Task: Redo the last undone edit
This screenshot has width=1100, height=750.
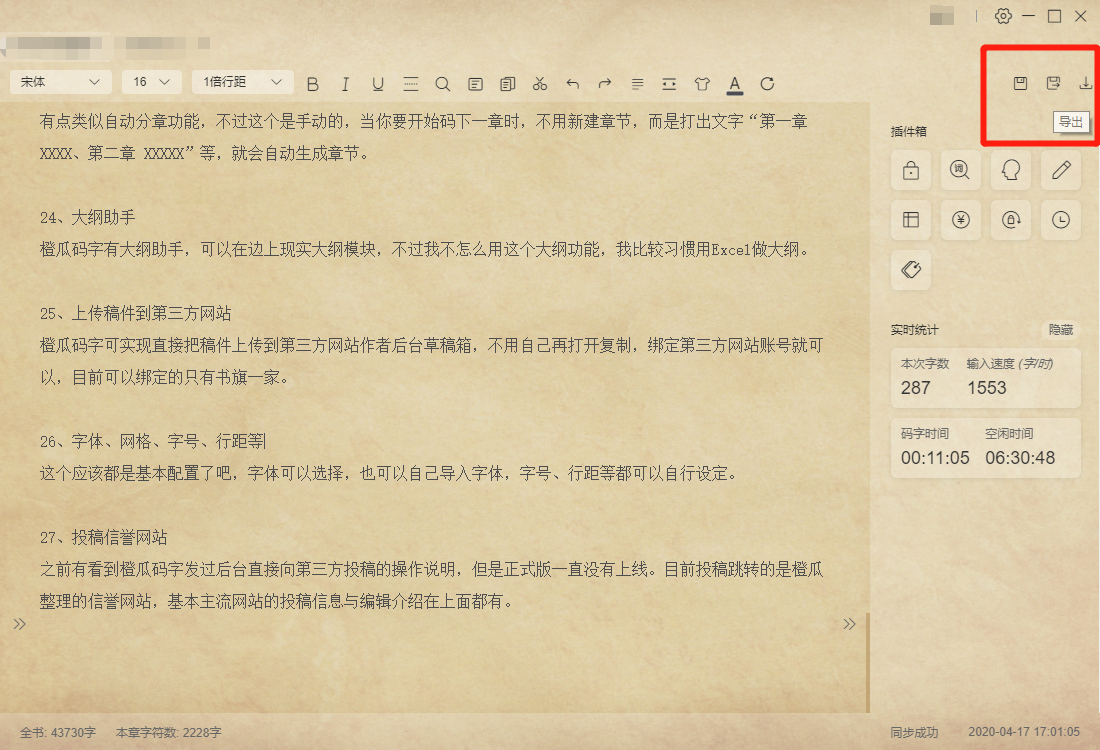Action: (x=605, y=84)
